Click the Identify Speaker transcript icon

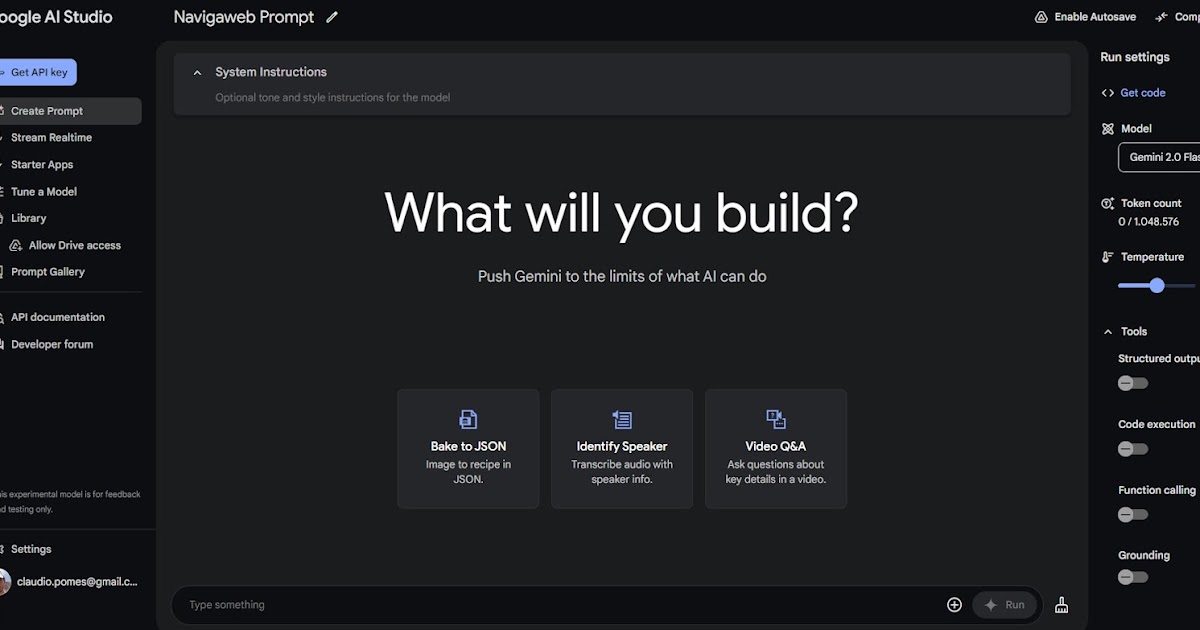pyautogui.click(x=622, y=419)
